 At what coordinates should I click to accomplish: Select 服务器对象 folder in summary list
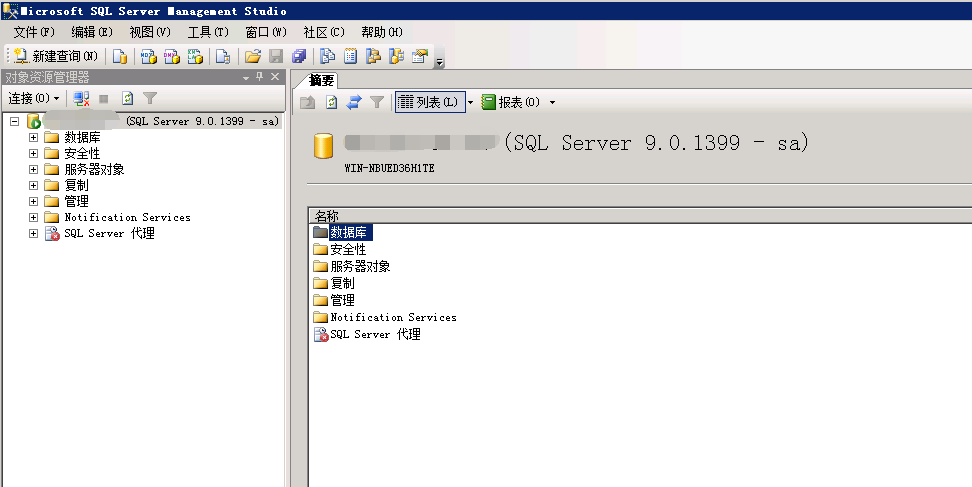(359, 267)
